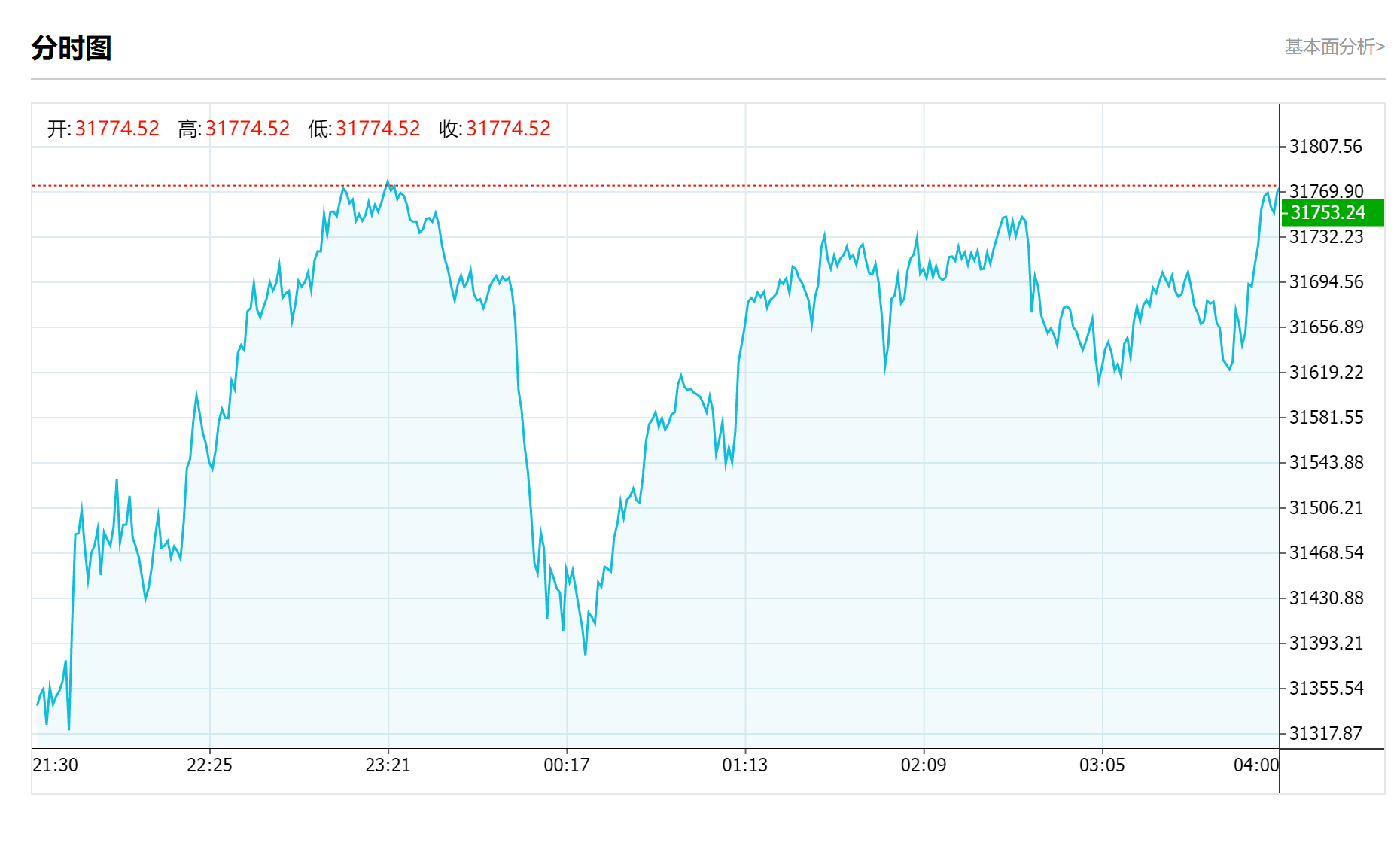Viewport: 1400px width, 855px height.
Task: Click the 31543.88 price axis label
Action: click(x=1325, y=463)
